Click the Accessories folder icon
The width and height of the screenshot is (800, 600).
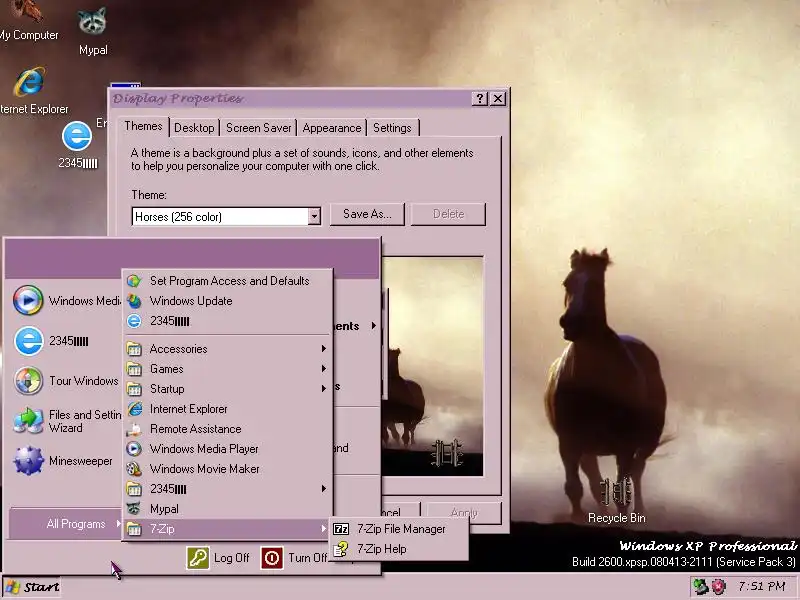(x=134, y=349)
